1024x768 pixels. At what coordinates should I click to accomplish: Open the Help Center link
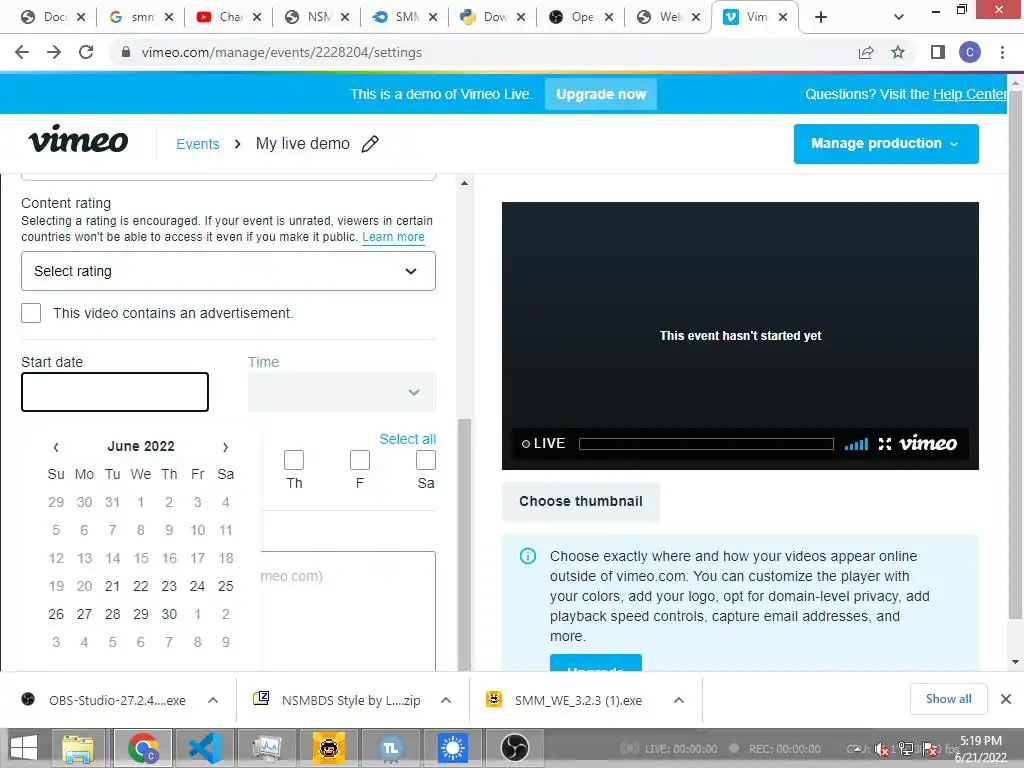(970, 94)
